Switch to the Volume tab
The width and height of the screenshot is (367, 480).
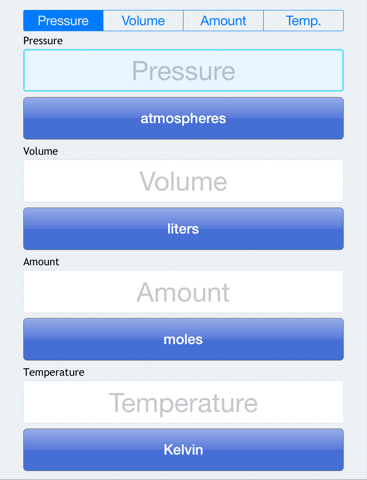pos(143,21)
